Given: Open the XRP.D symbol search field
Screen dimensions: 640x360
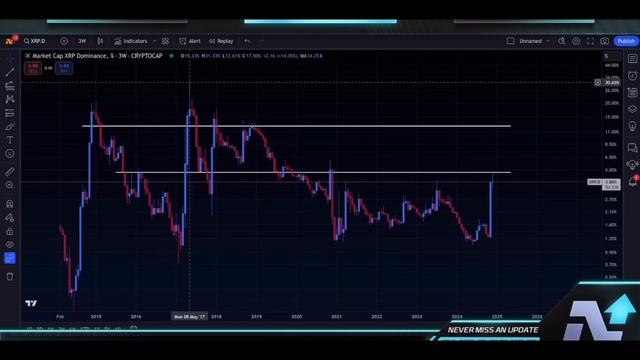Looking at the screenshot, I should [35, 41].
